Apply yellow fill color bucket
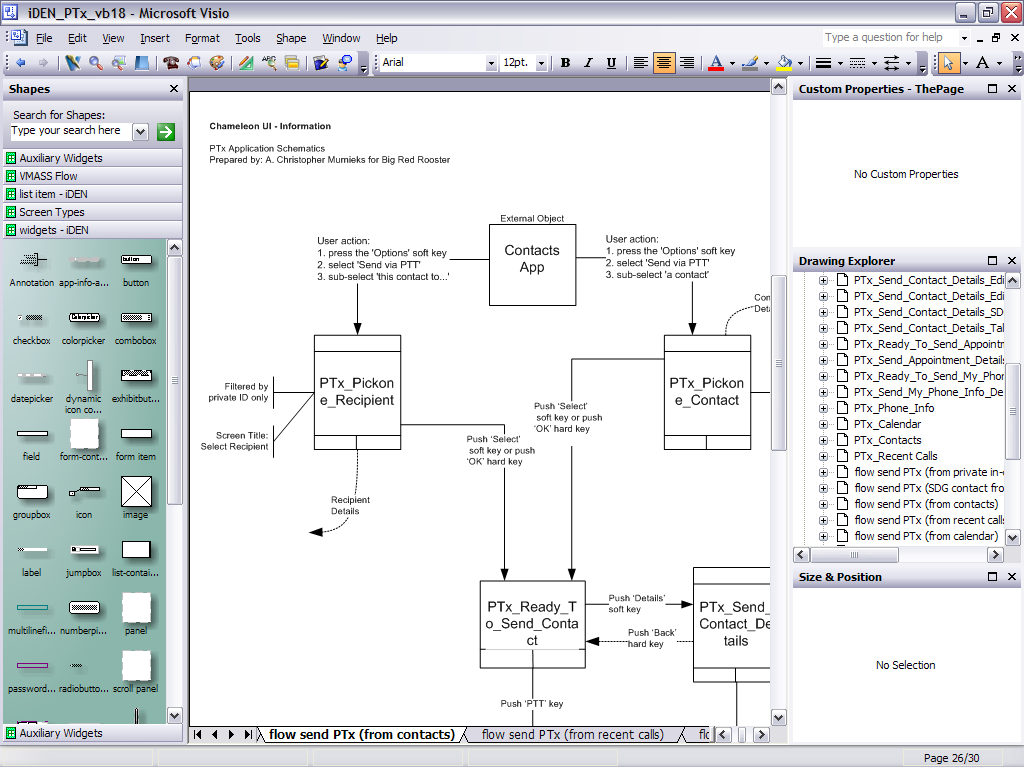The height and width of the screenshot is (768, 1024). pyautogui.click(x=784, y=63)
